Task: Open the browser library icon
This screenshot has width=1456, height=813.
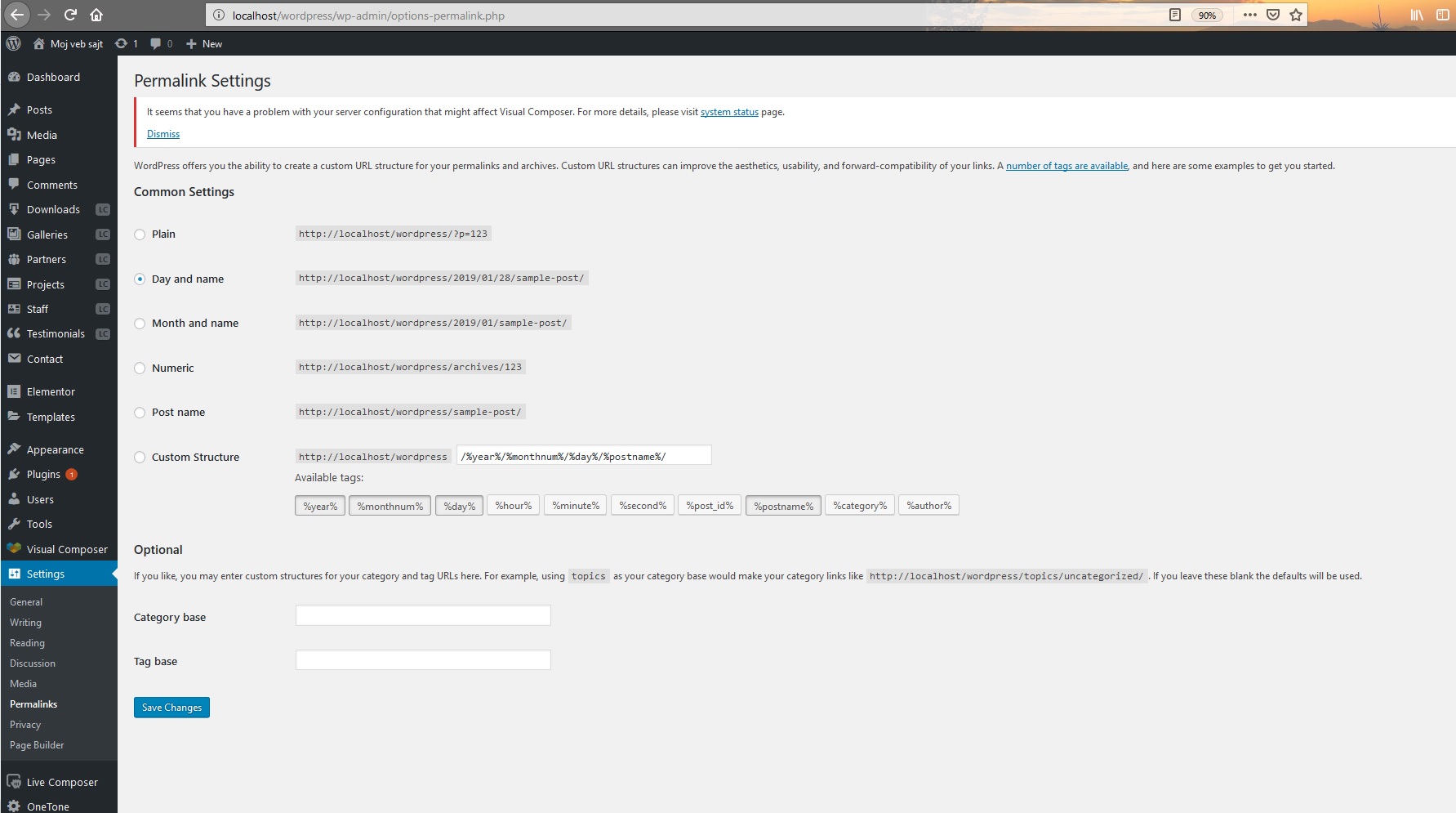Action: pyautogui.click(x=1417, y=15)
